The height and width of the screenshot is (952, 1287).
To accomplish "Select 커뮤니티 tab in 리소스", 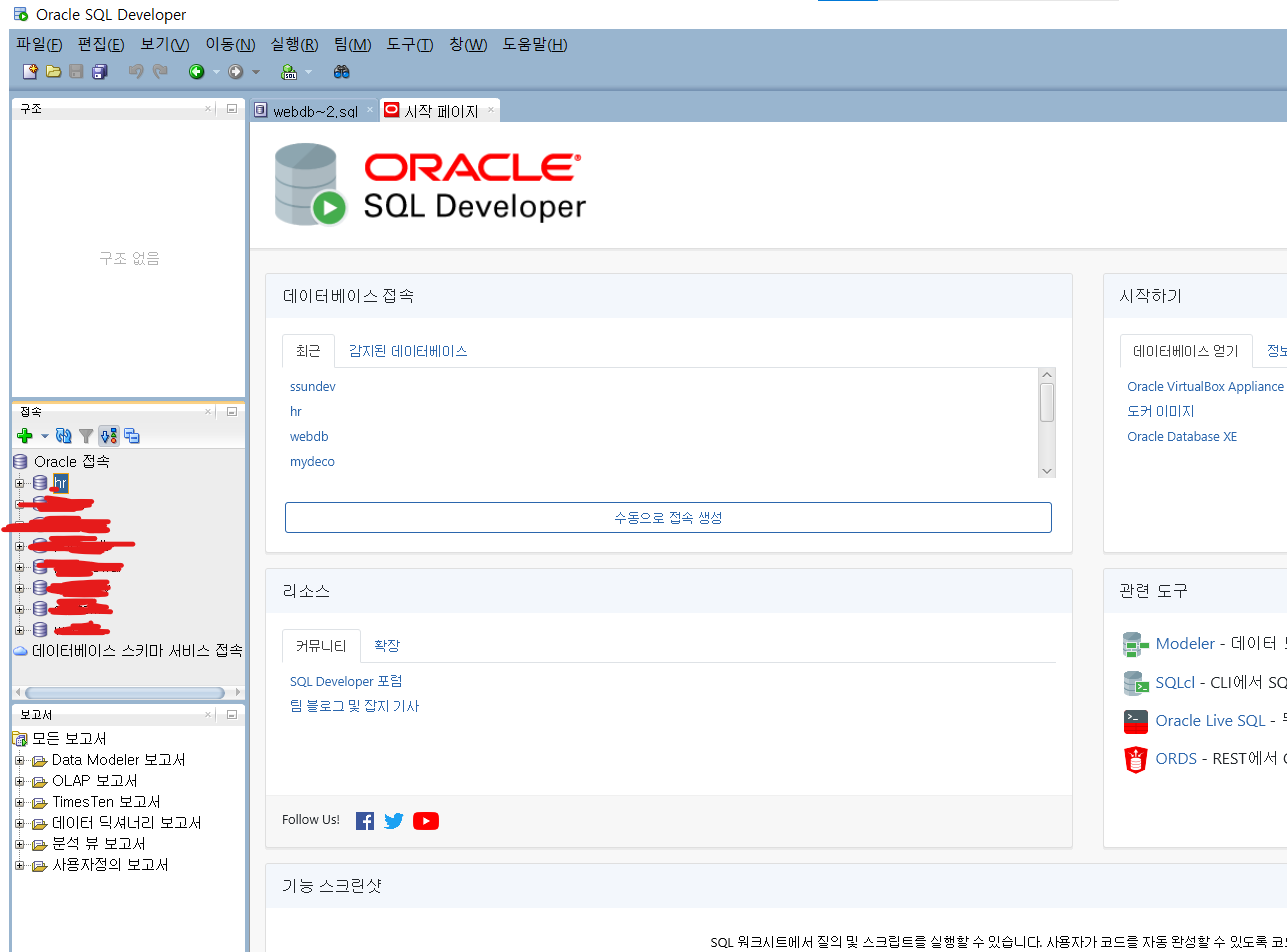I will tap(321, 646).
